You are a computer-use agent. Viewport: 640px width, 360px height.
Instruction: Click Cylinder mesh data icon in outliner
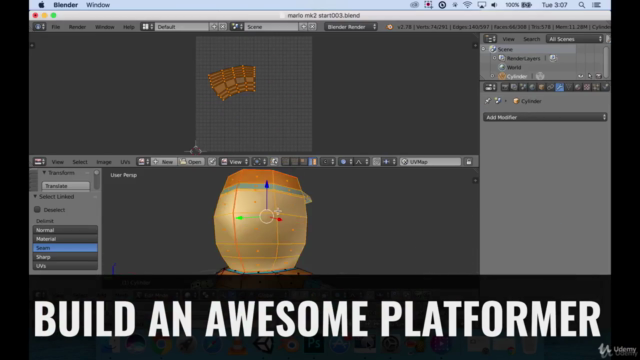point(540,76)
